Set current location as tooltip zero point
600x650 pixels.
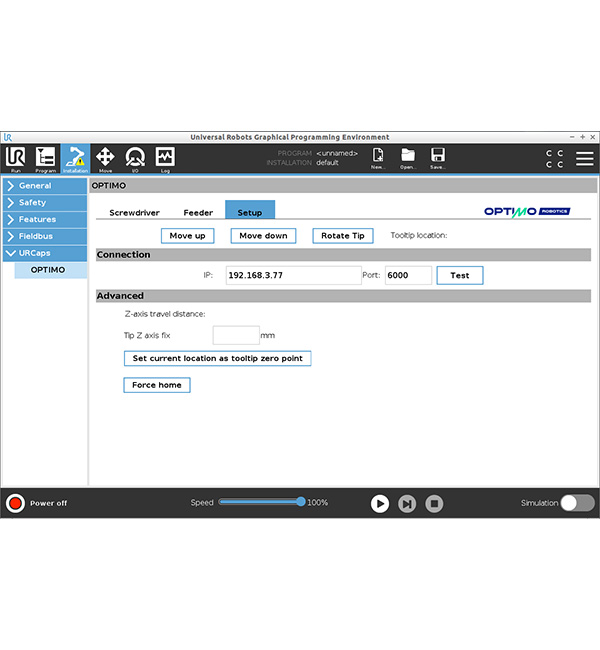(x=218, y=359)
